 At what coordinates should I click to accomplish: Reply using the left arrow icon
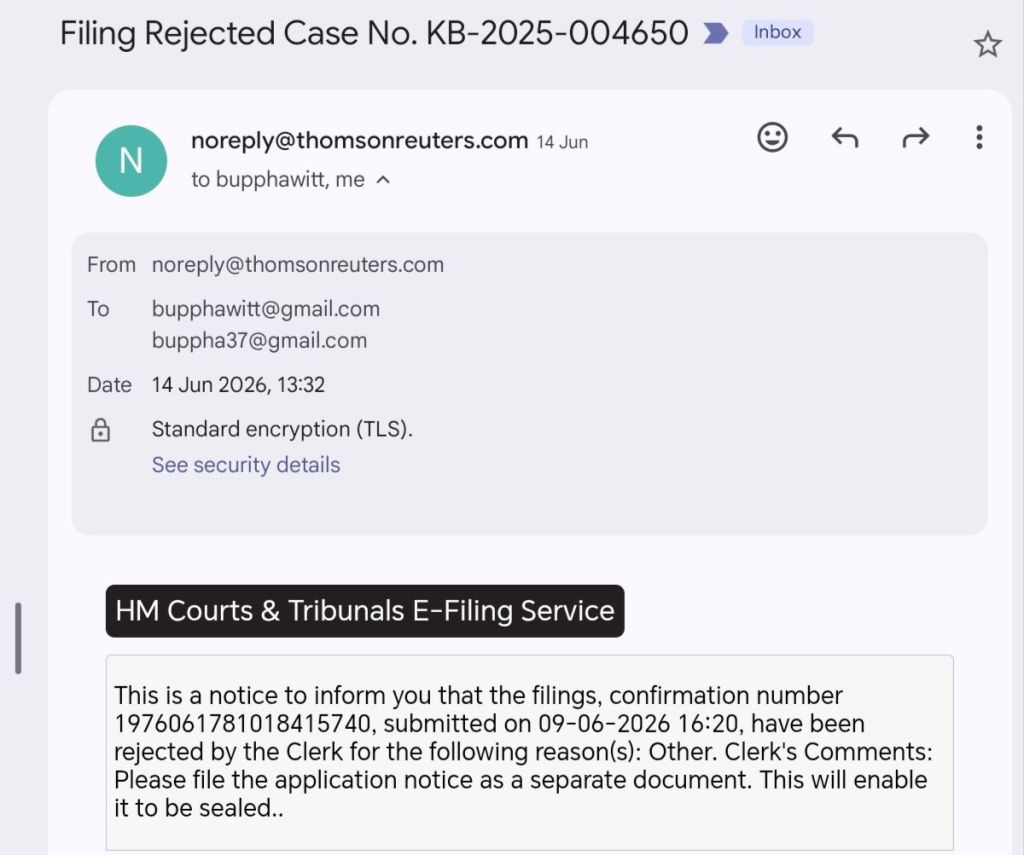[x=844, y=138]
